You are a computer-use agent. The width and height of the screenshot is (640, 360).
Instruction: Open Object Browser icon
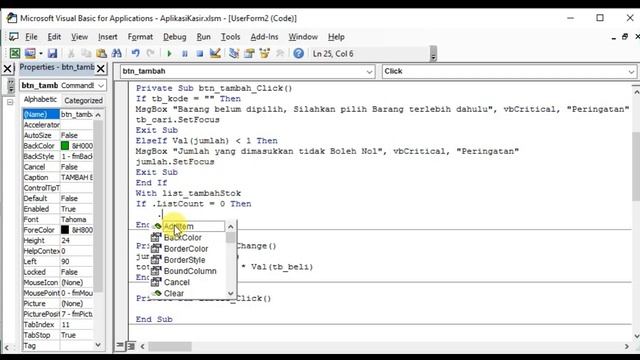click(x=264, y=53)
